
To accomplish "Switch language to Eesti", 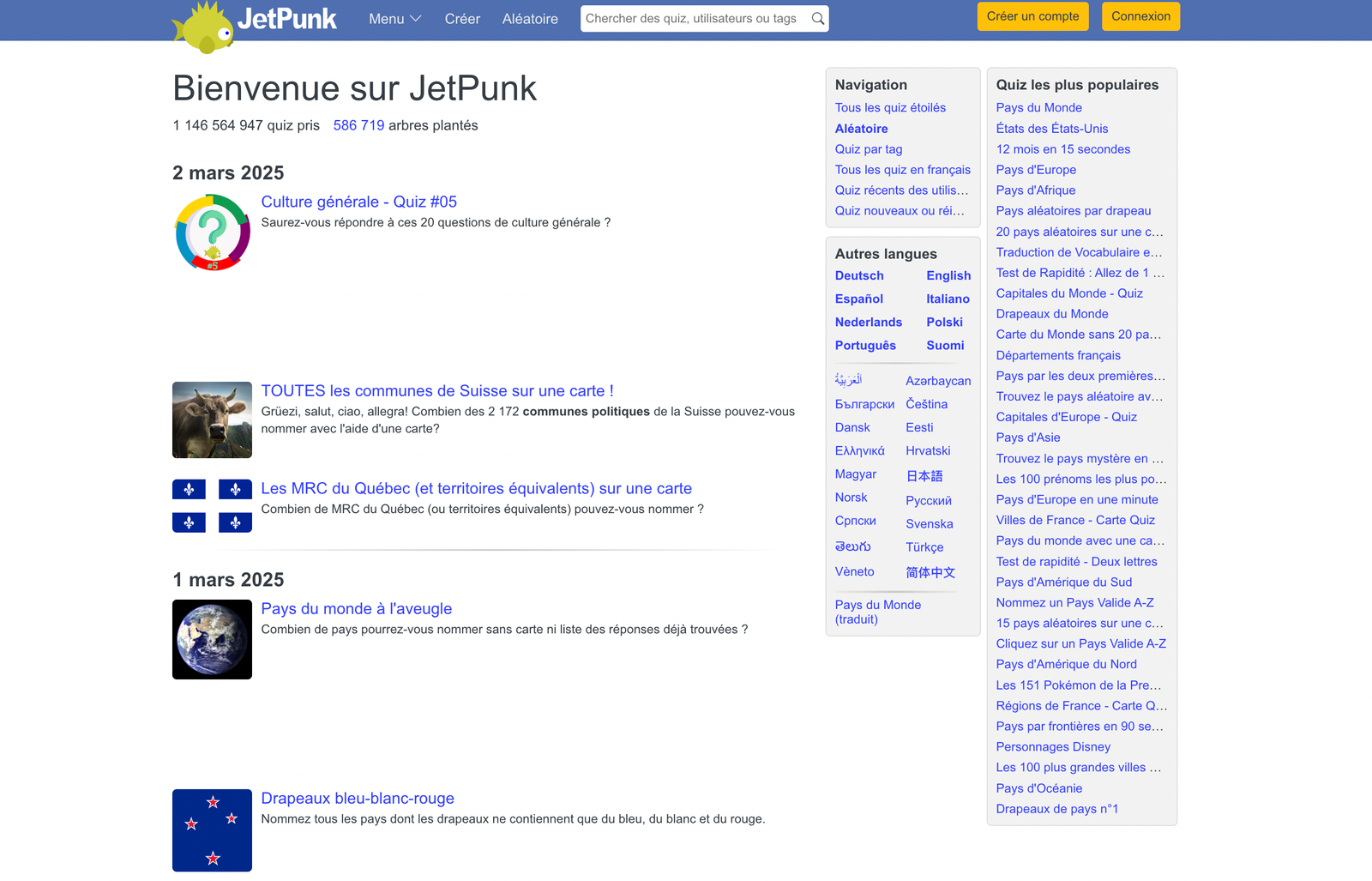I will (919, 427).
